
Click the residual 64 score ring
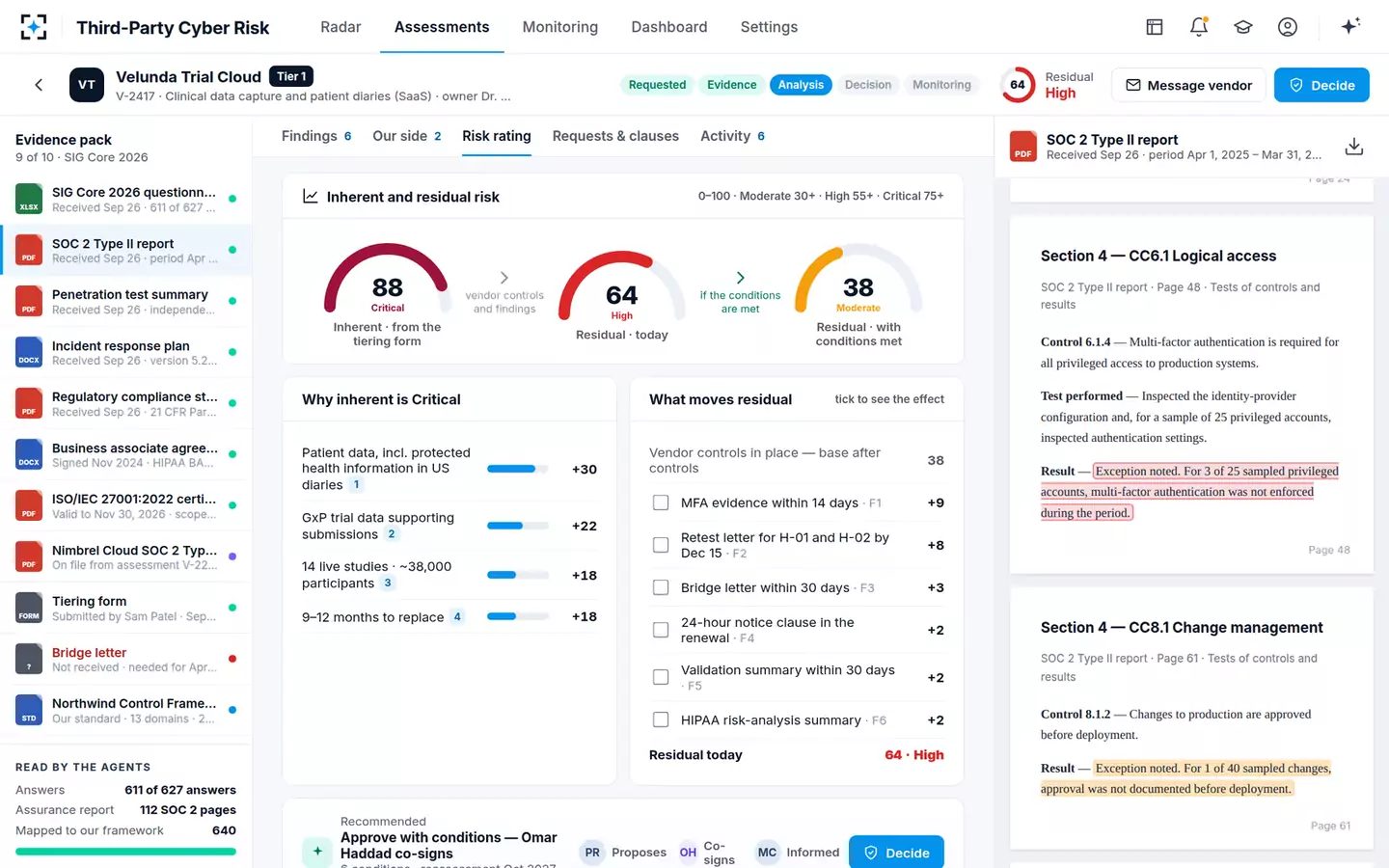coord(1018,85)
